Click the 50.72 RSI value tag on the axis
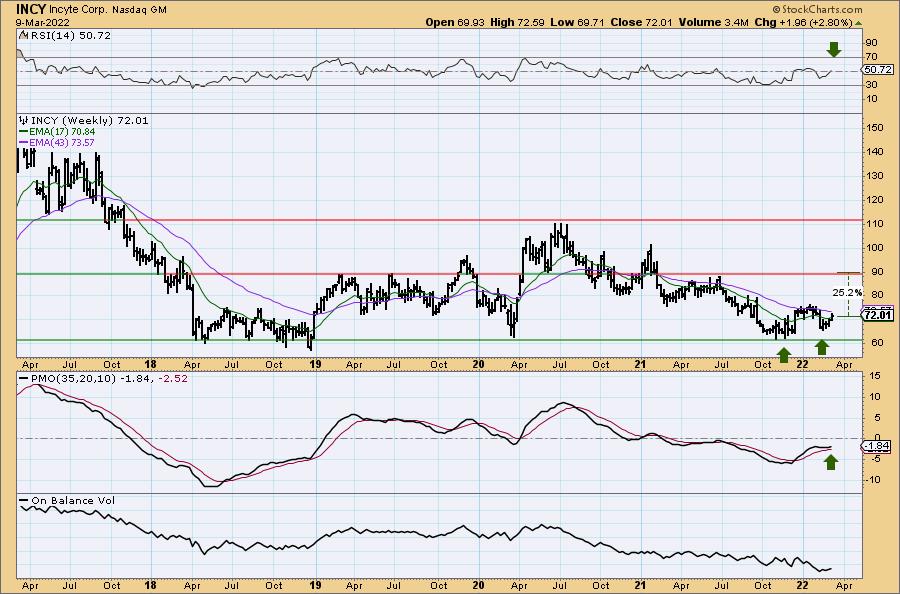 878,70
